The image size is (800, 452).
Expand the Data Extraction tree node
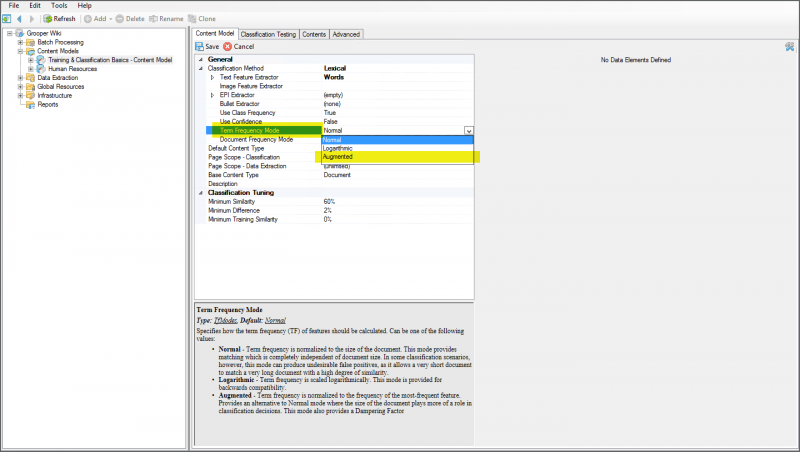(20, 78)
